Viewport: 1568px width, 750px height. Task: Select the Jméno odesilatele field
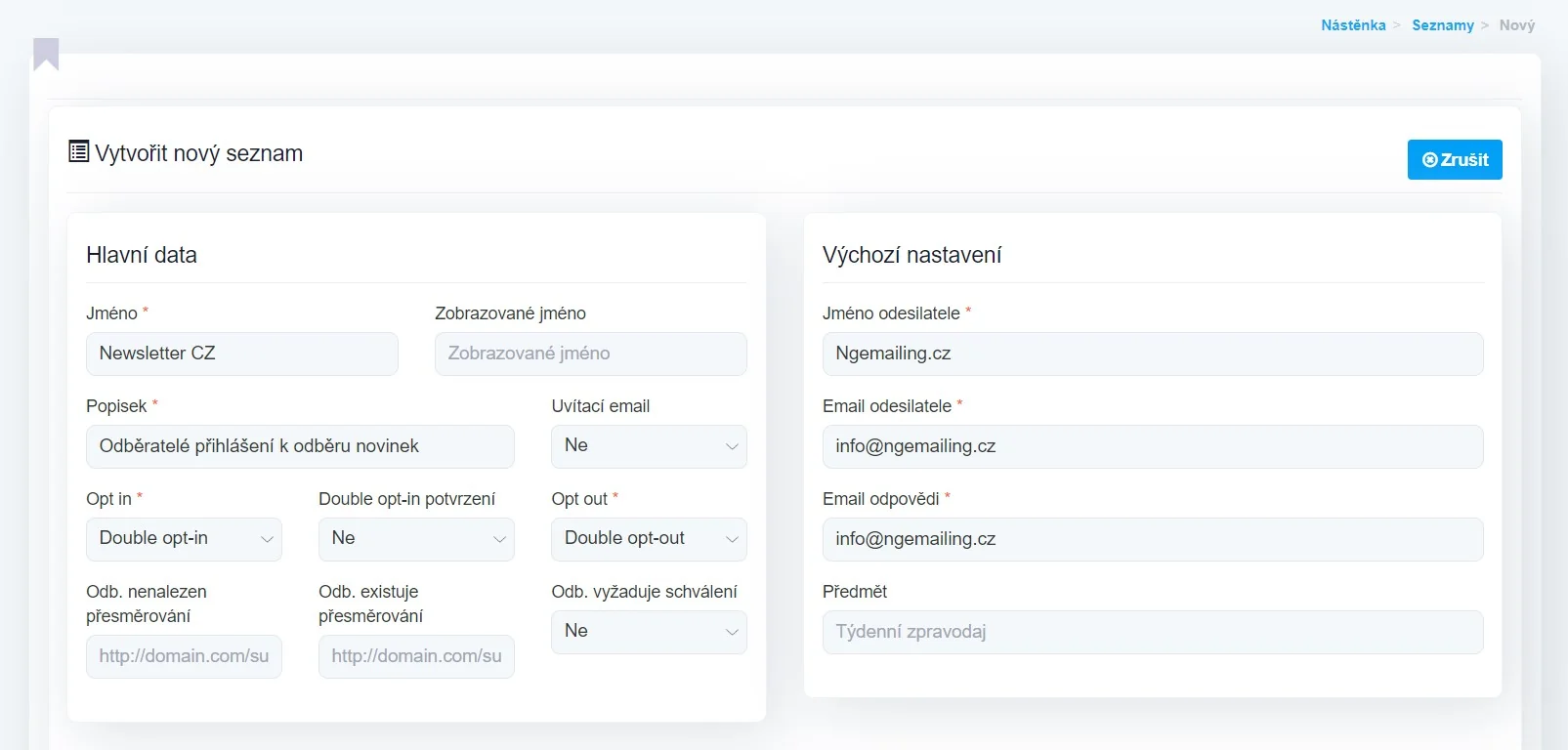pos(1153,354)
